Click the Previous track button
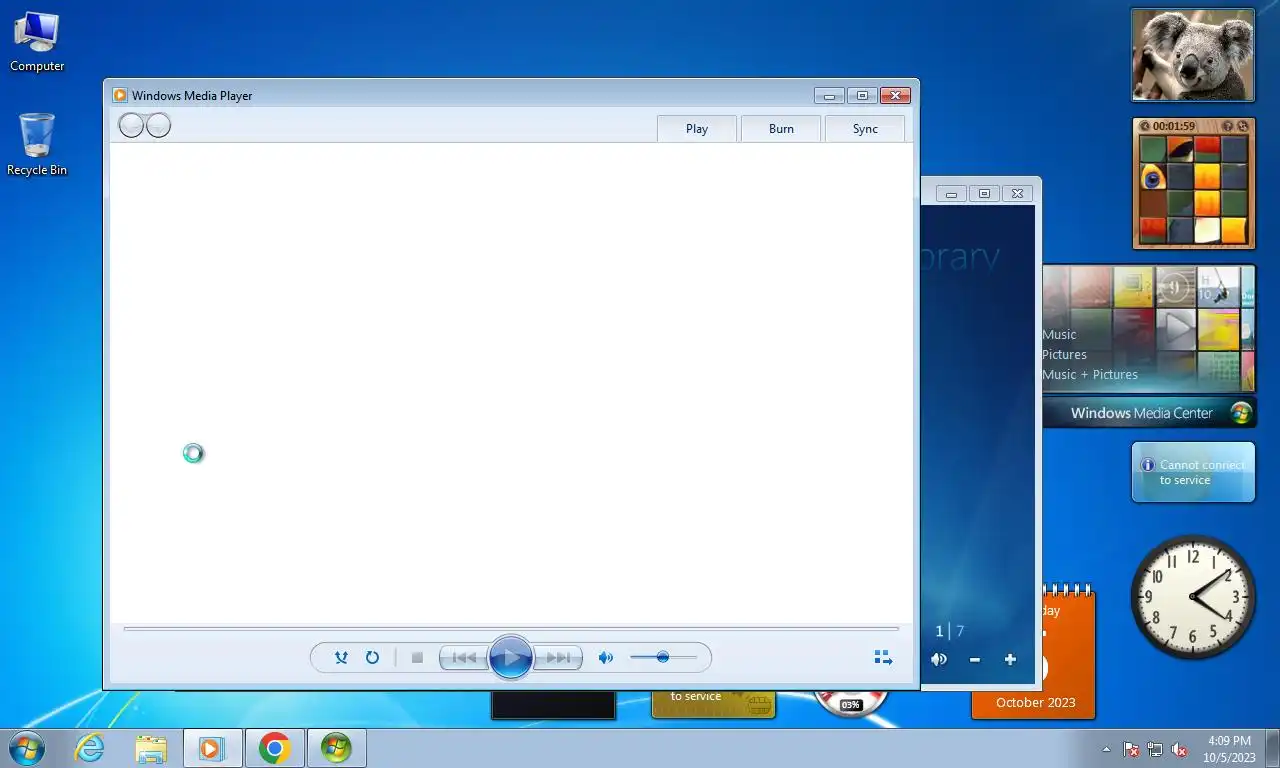The height and width of the screenshot is (768, 1280). [x=464, y=657]
